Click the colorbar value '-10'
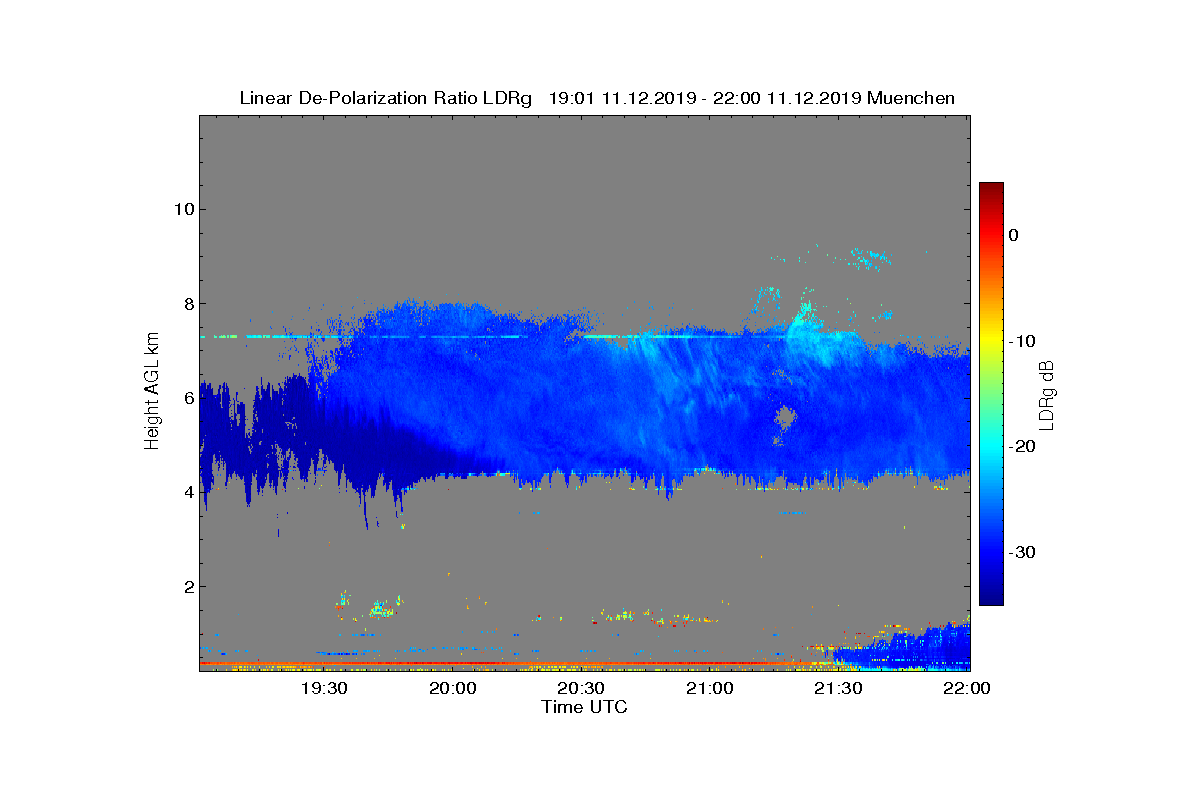This screenshot has height=800, width=1200. point(1020,341)
